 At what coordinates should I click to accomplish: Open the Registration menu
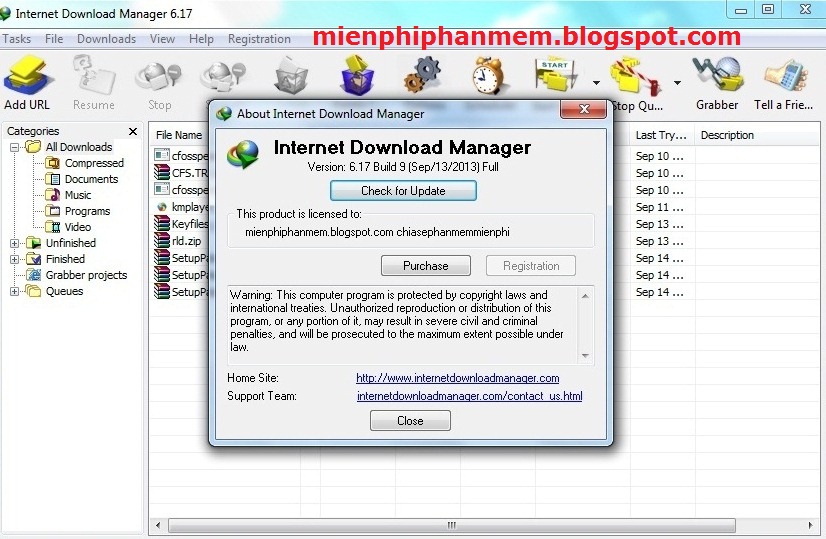(259, 39)
